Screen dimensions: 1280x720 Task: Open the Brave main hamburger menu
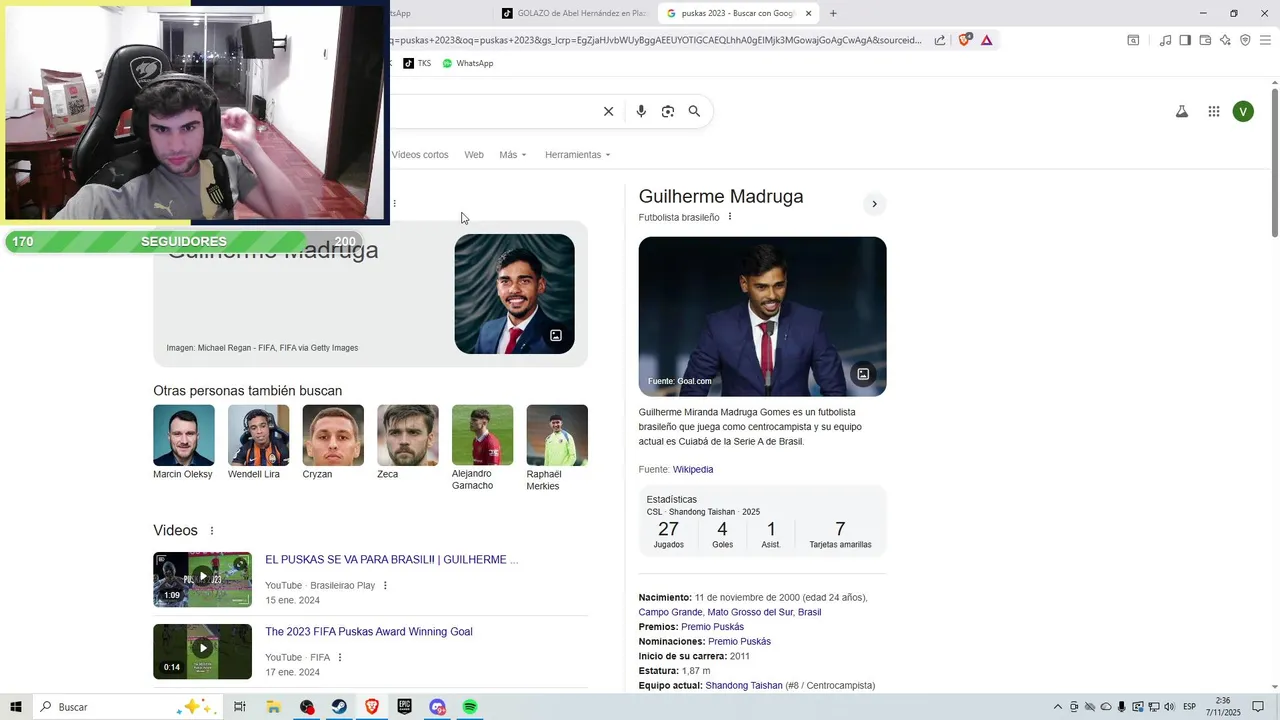point(1265,40)
